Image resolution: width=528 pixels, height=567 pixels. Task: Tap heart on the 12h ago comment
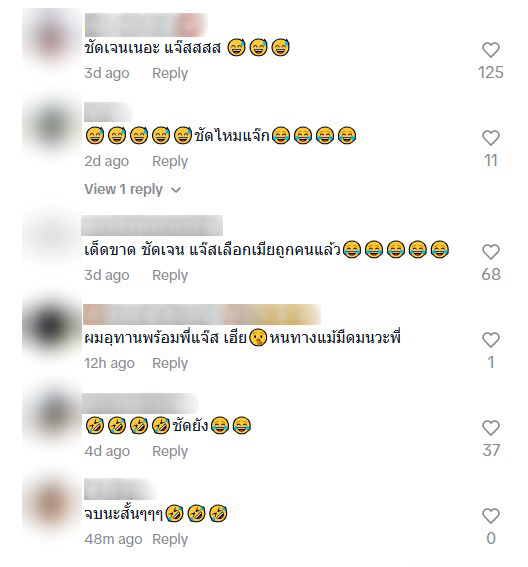click(491, 340)
